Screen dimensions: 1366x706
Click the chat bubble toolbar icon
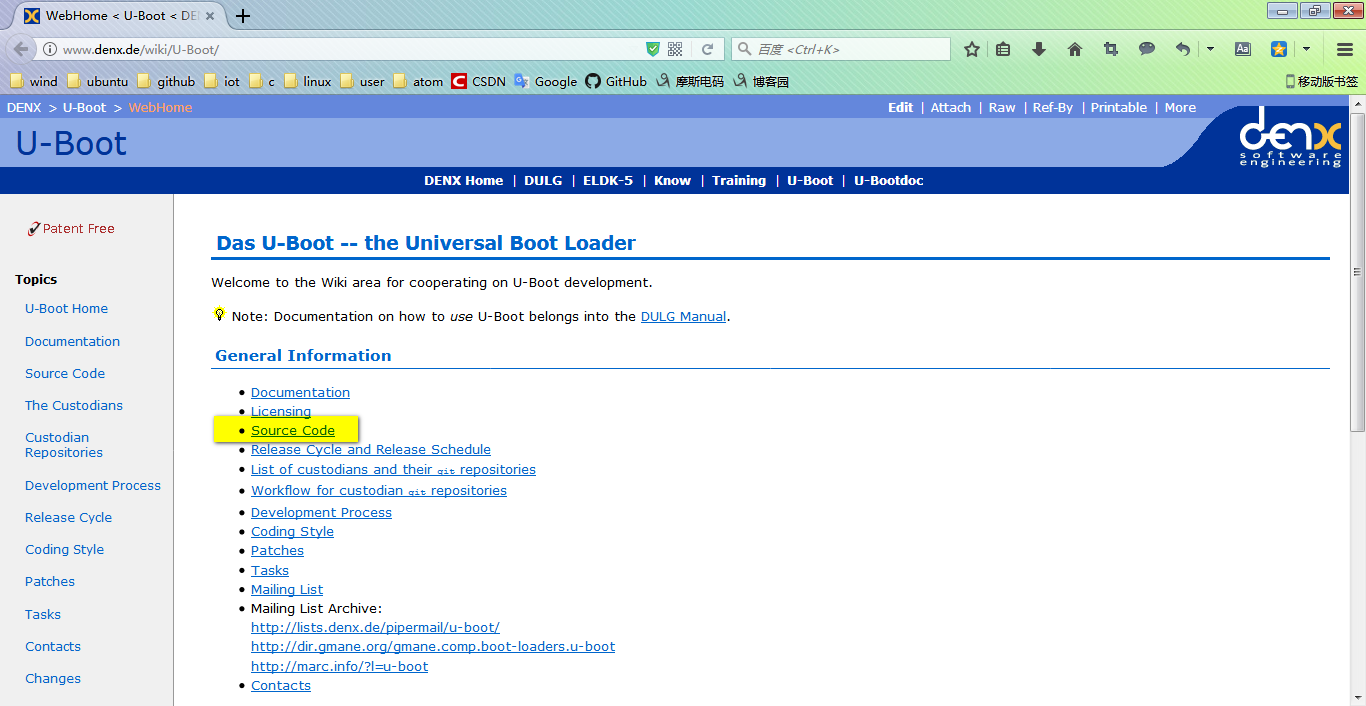1147,49
